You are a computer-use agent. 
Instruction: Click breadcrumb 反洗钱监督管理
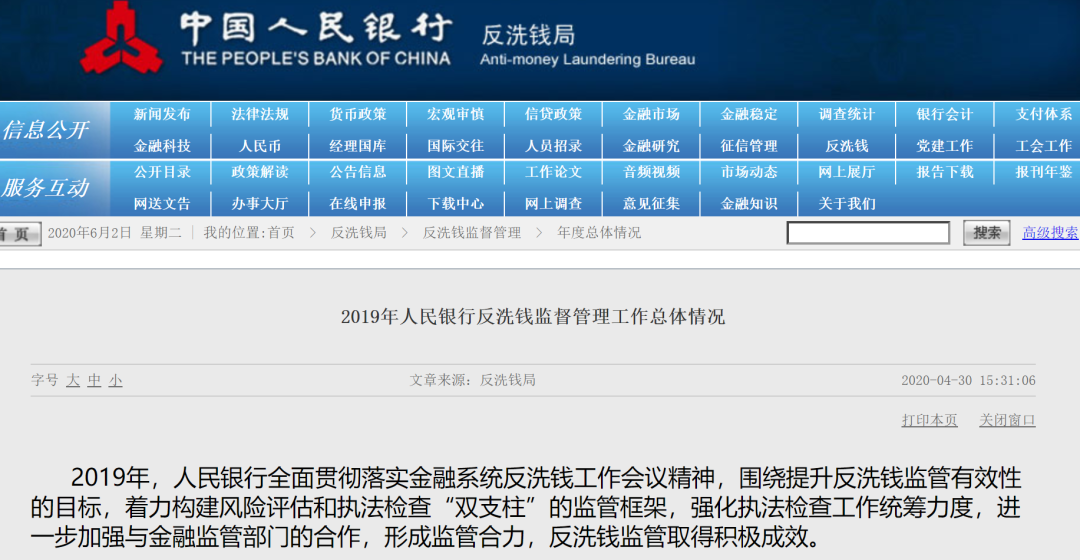click(x=472, y=233)
